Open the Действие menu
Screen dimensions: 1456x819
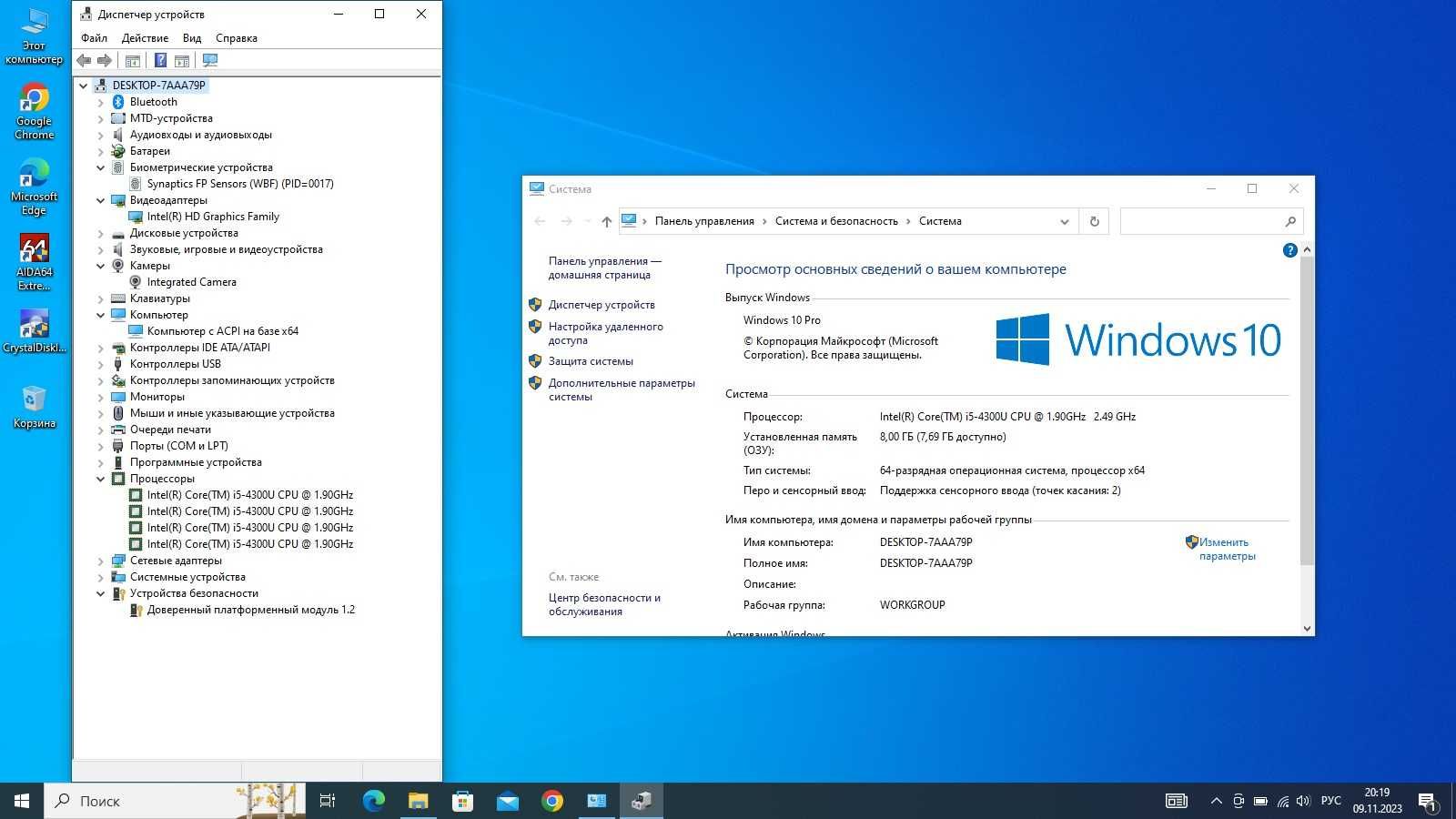[145, 38]
